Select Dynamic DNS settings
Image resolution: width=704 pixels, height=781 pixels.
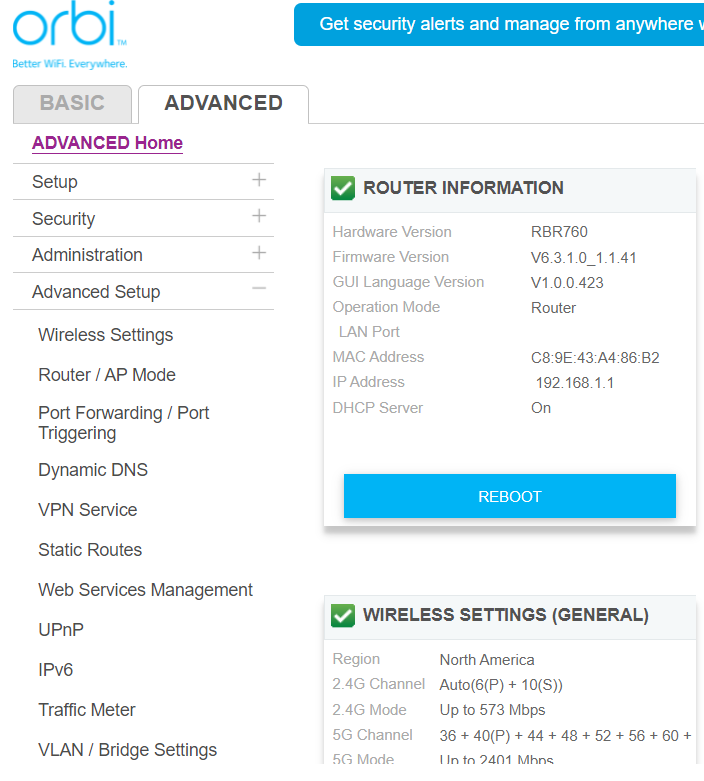coord(93,470)
